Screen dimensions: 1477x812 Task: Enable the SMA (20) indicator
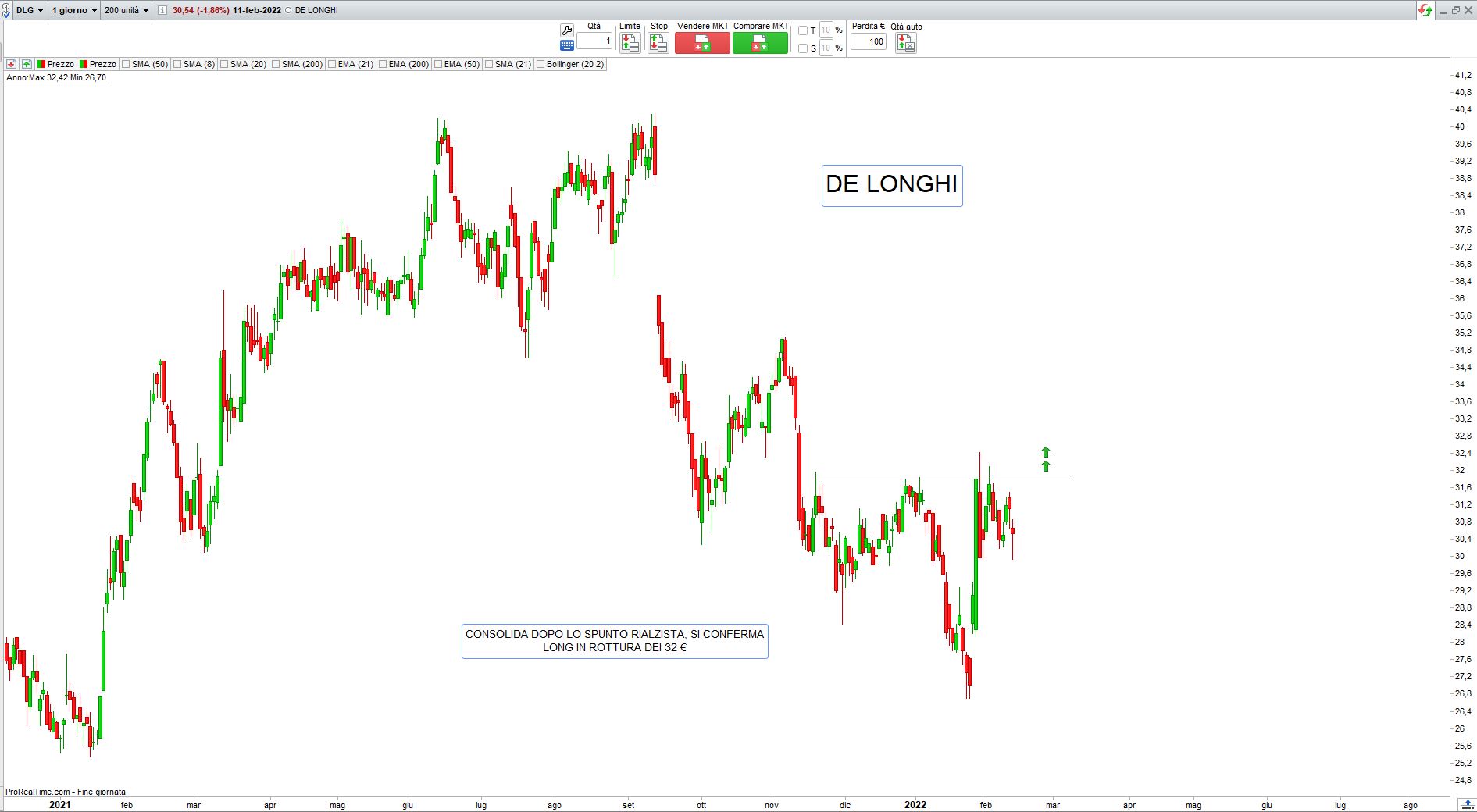224,64
